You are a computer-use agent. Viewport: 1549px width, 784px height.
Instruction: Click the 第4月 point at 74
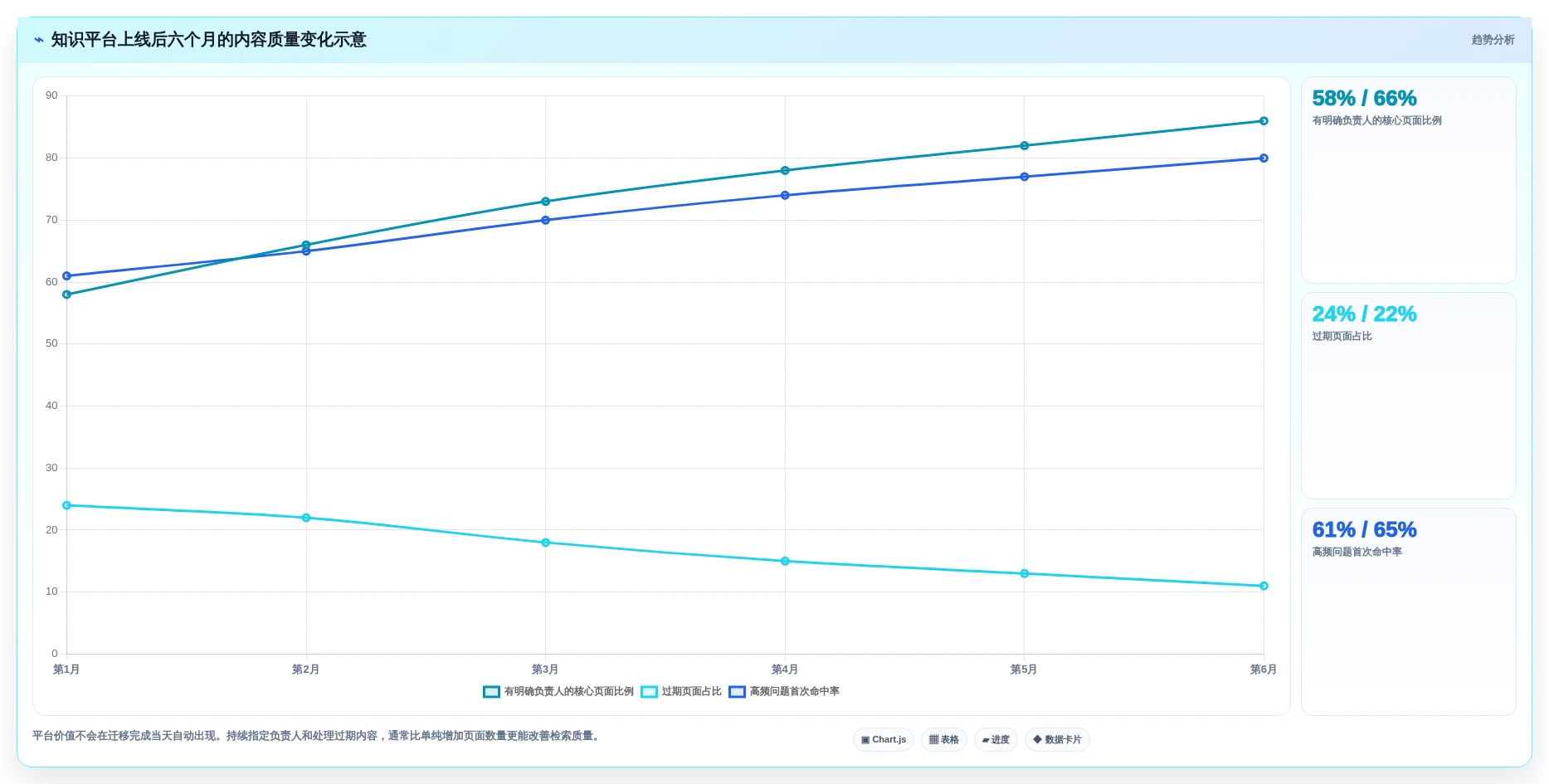pyautogui.click(x=785, y=196)
